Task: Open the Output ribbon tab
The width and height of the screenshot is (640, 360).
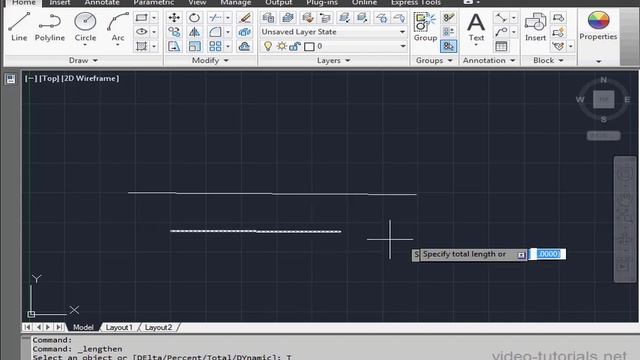Action: (278, 2)
